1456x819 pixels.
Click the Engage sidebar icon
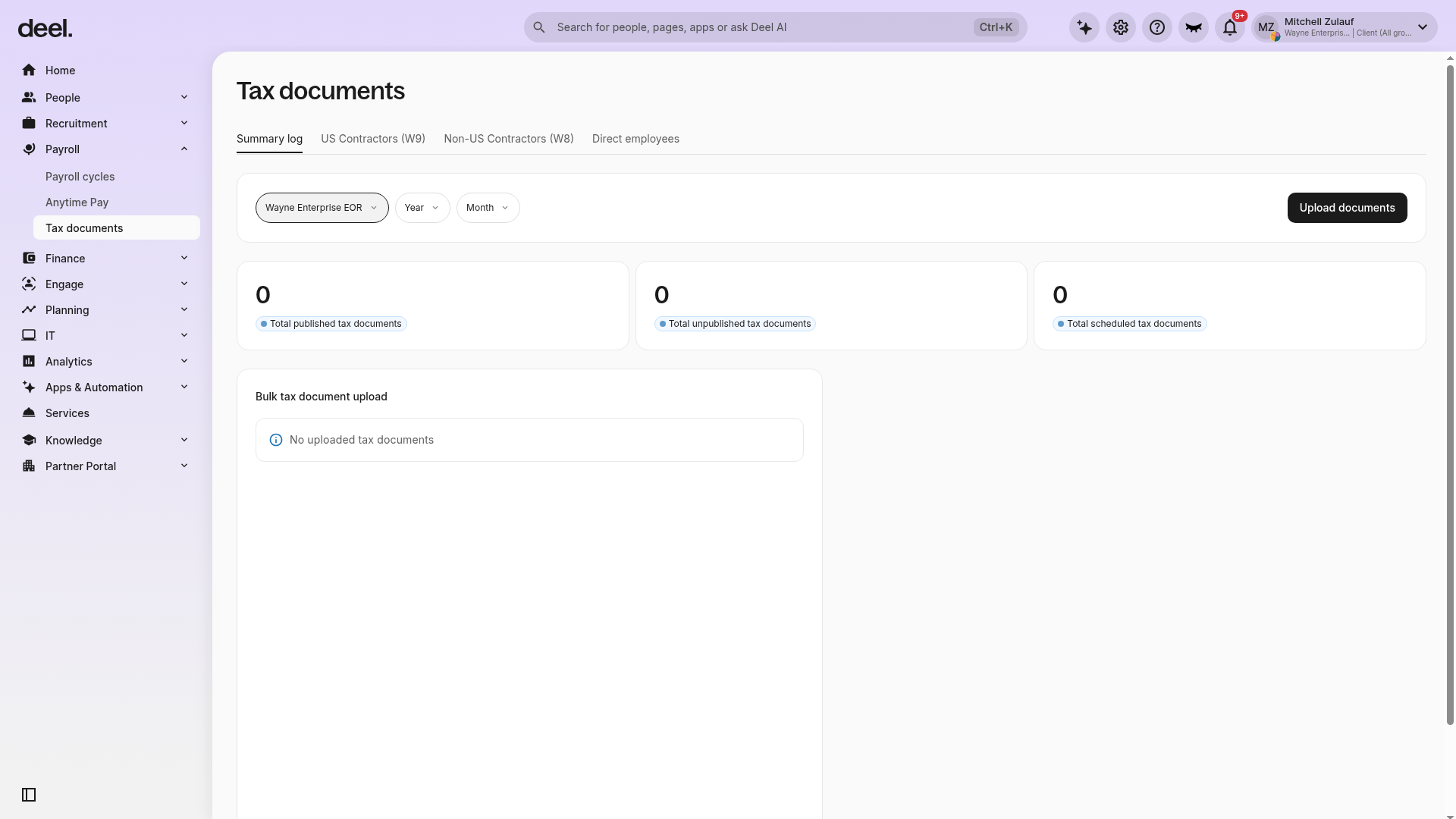click(x=29, y=284)
